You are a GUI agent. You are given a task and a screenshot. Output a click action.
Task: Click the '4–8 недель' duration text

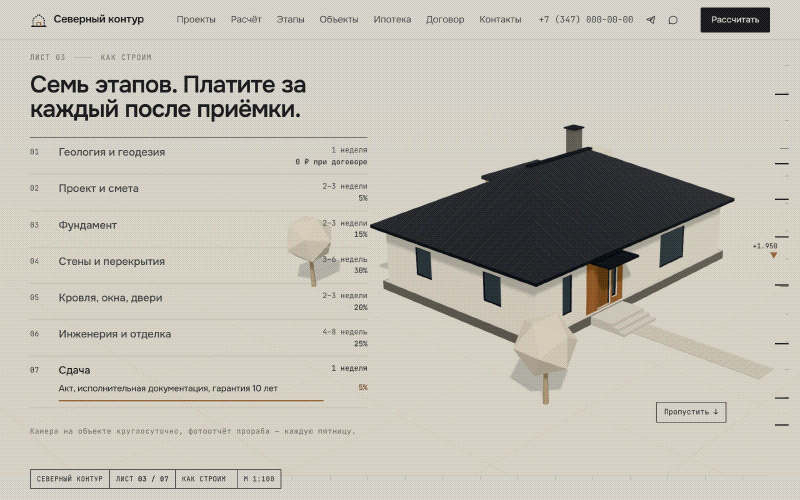click(345, 332)
